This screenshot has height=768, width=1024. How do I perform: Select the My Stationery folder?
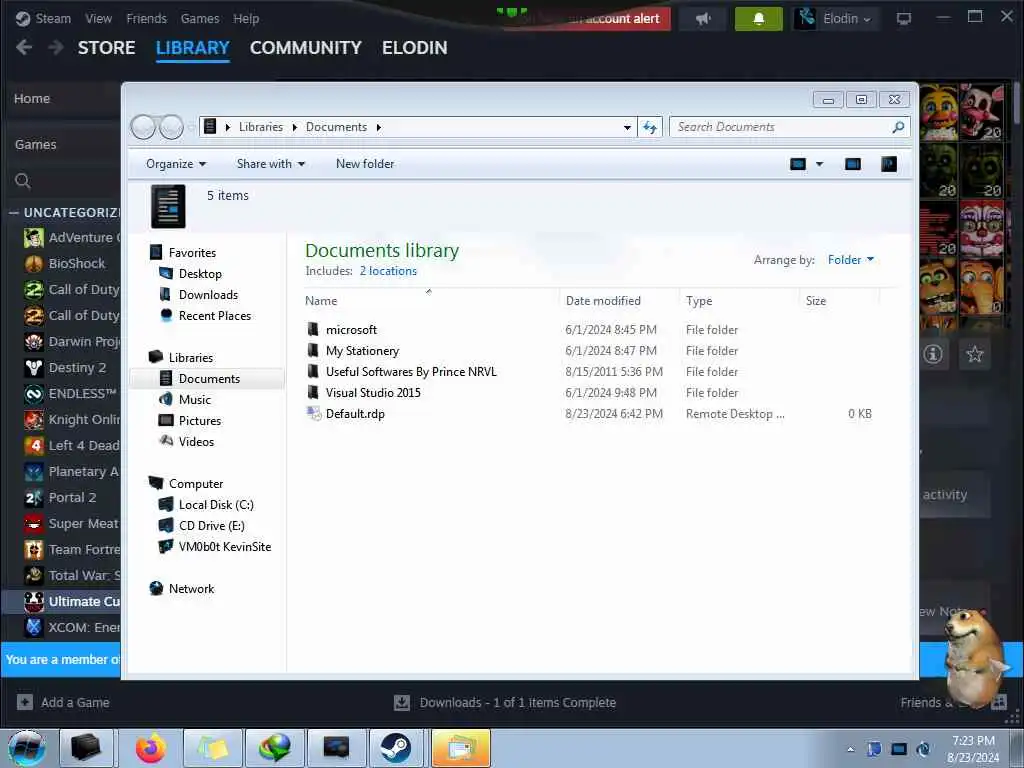tap(362, 351)
